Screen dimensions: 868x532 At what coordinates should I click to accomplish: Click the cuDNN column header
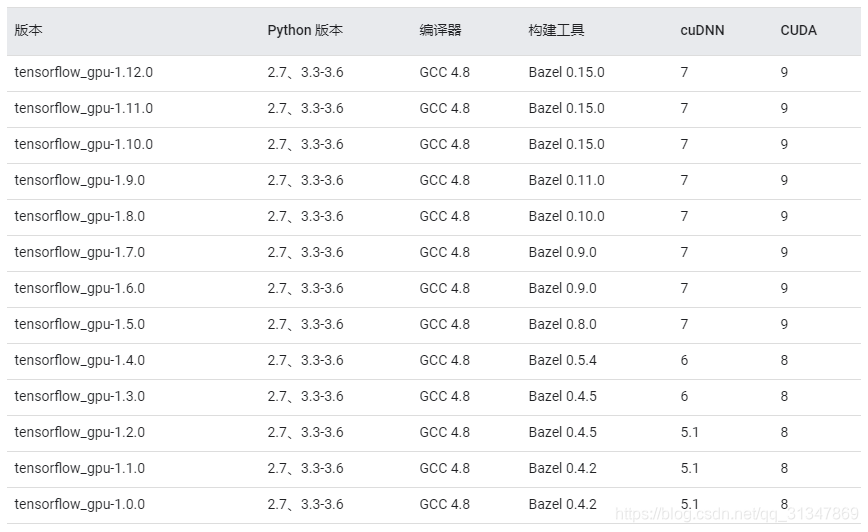pyautogui.click(x=702, y=30)
